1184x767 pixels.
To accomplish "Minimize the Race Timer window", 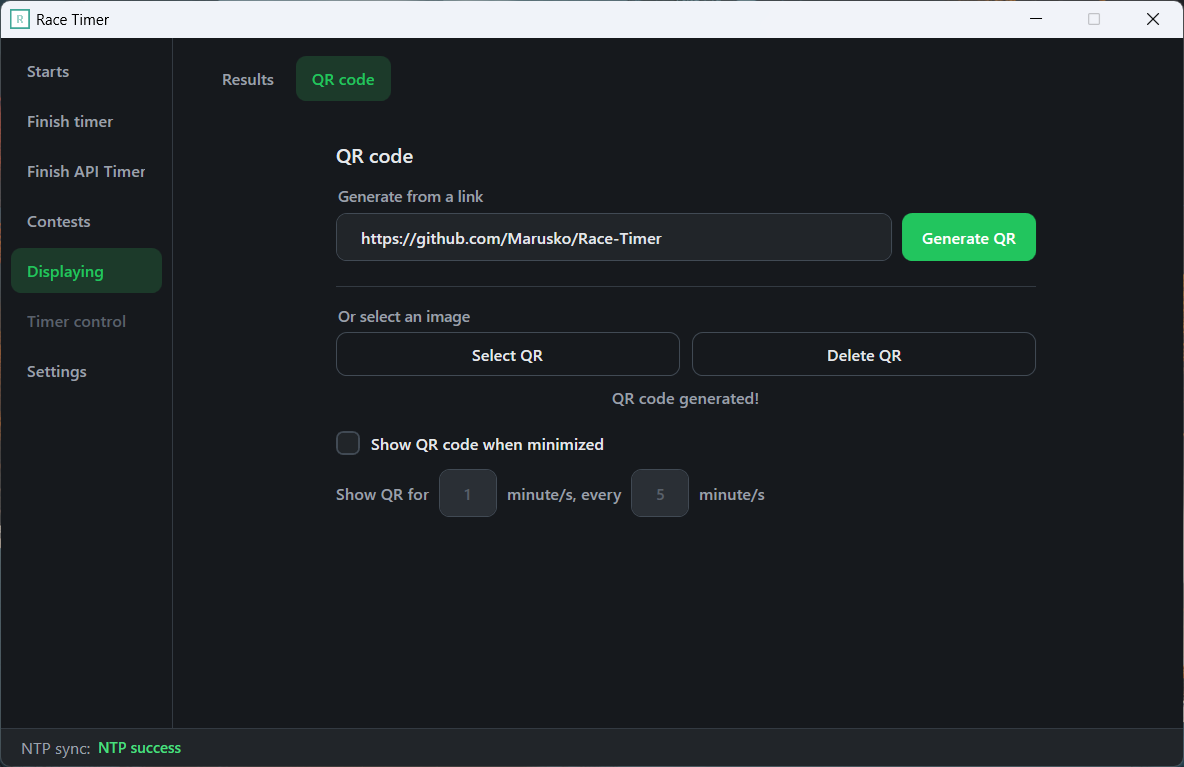I will [1036, 19].
